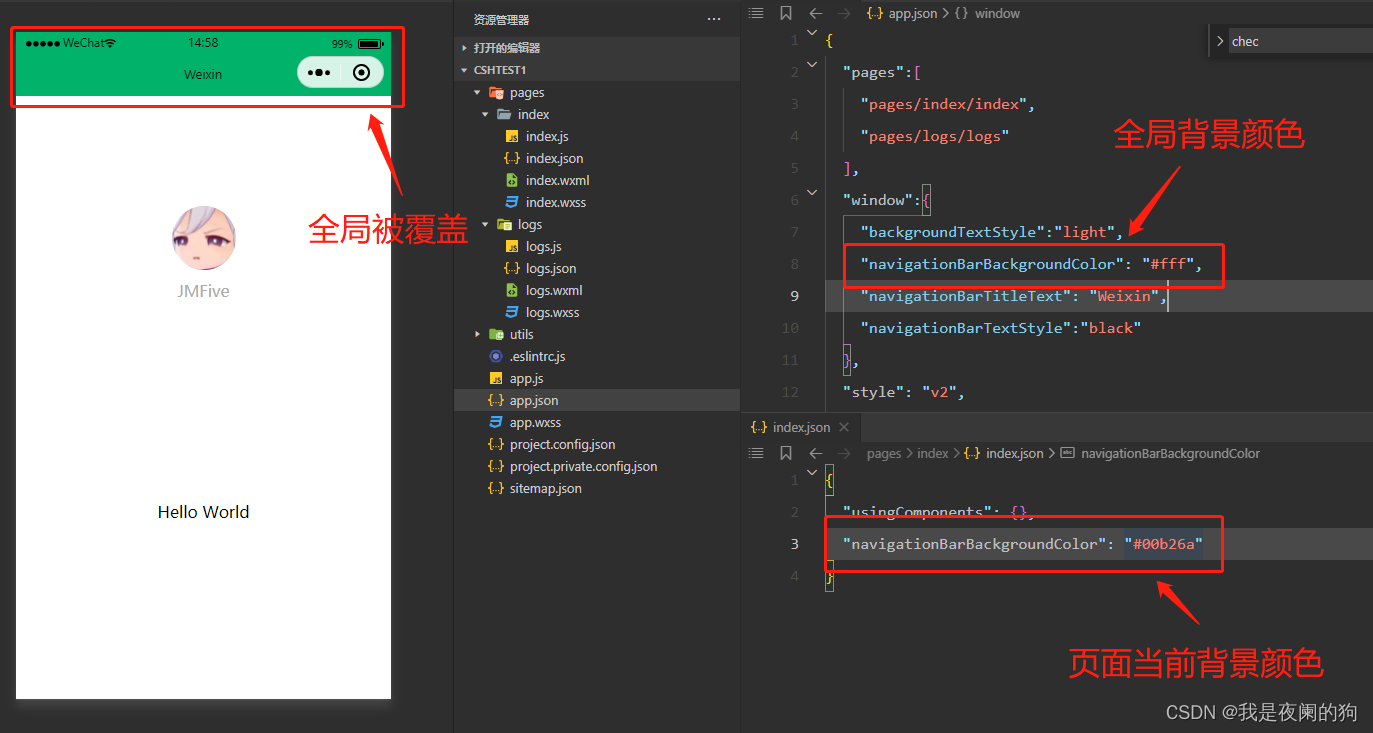Viewport: 1373px width, 733px height.
Task: Click the outline list icon above index.json editor
Action: click(x=756, y=453)
